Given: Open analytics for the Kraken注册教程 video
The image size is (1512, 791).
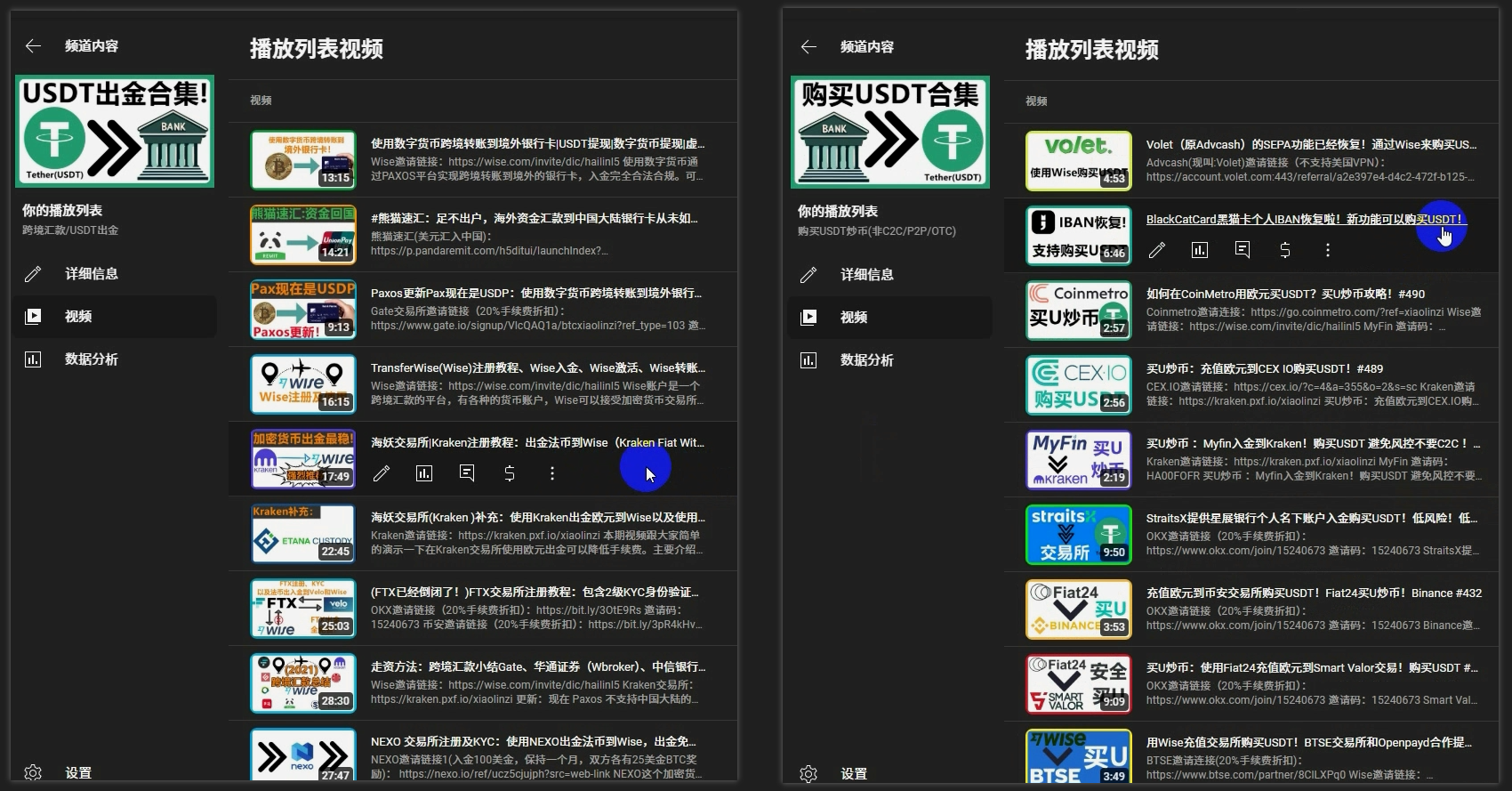Looking at the screenshot, I should pyautogui.click(x=424, y=473).
